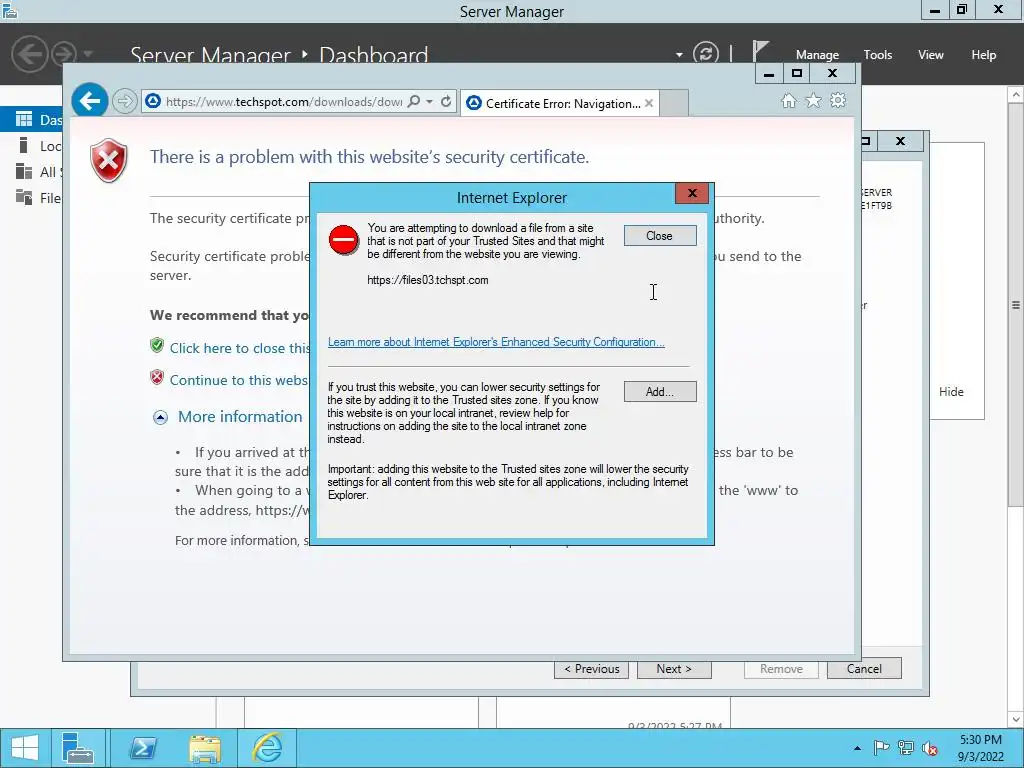Select File services item in Server Manager sidebar

click(x=31, y=198)
